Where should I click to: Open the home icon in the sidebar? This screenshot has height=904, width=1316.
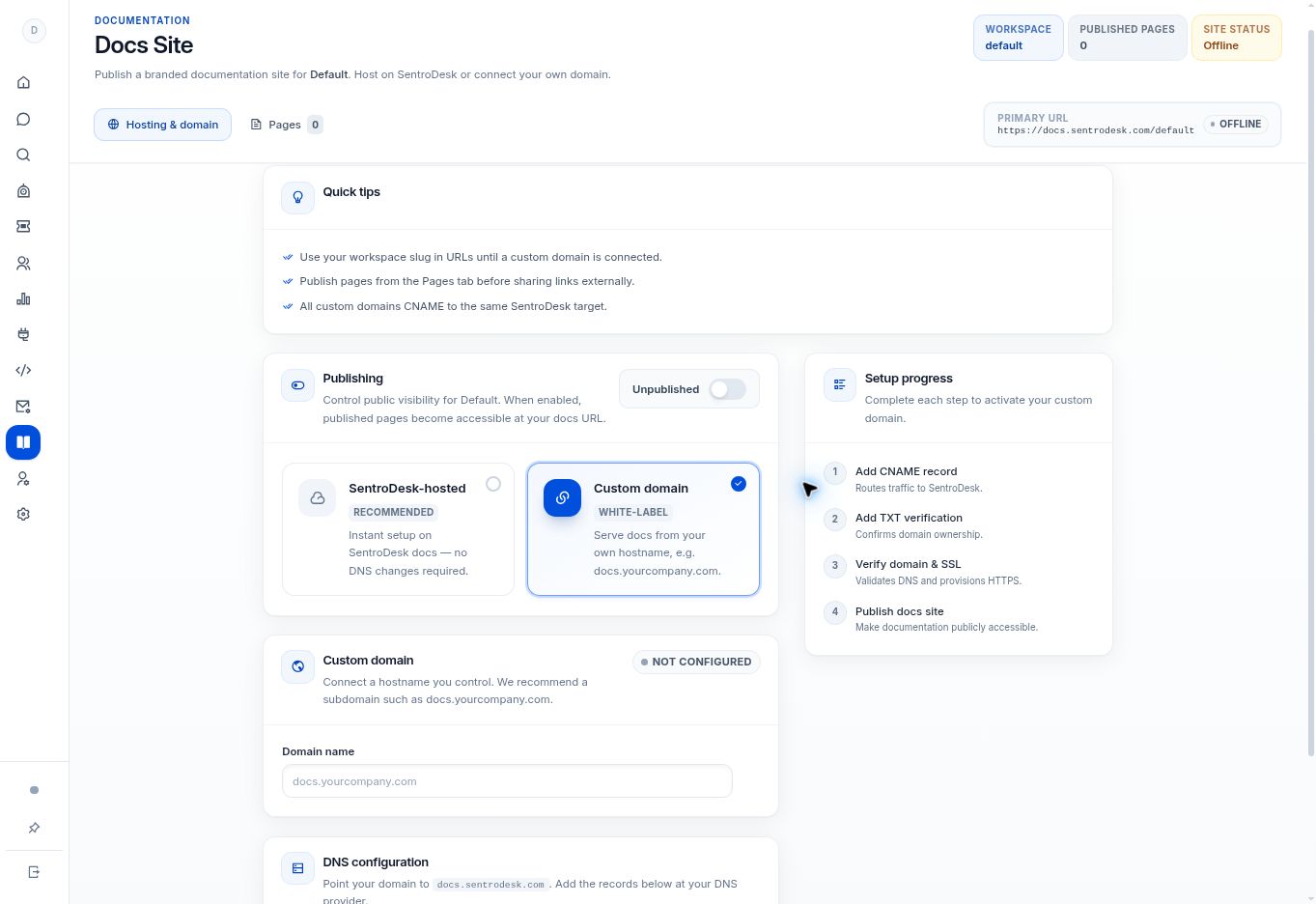pyautogui.click(x=23, y=83)
